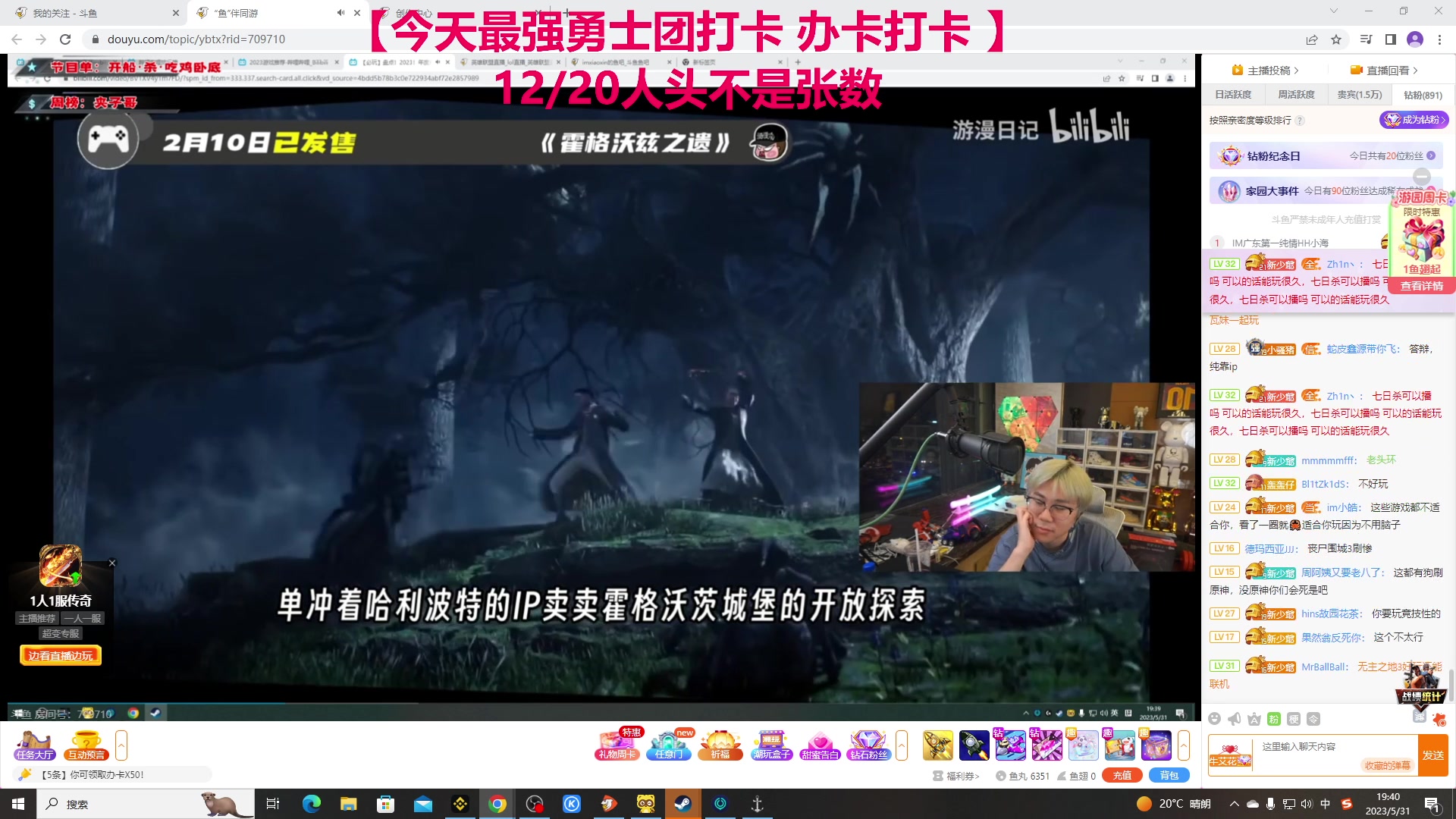The height and width of the screenshot is (819, 1456).
Task: Switch to 贵宾(1.5万) tab
Action: click(x=1360, y=95)
